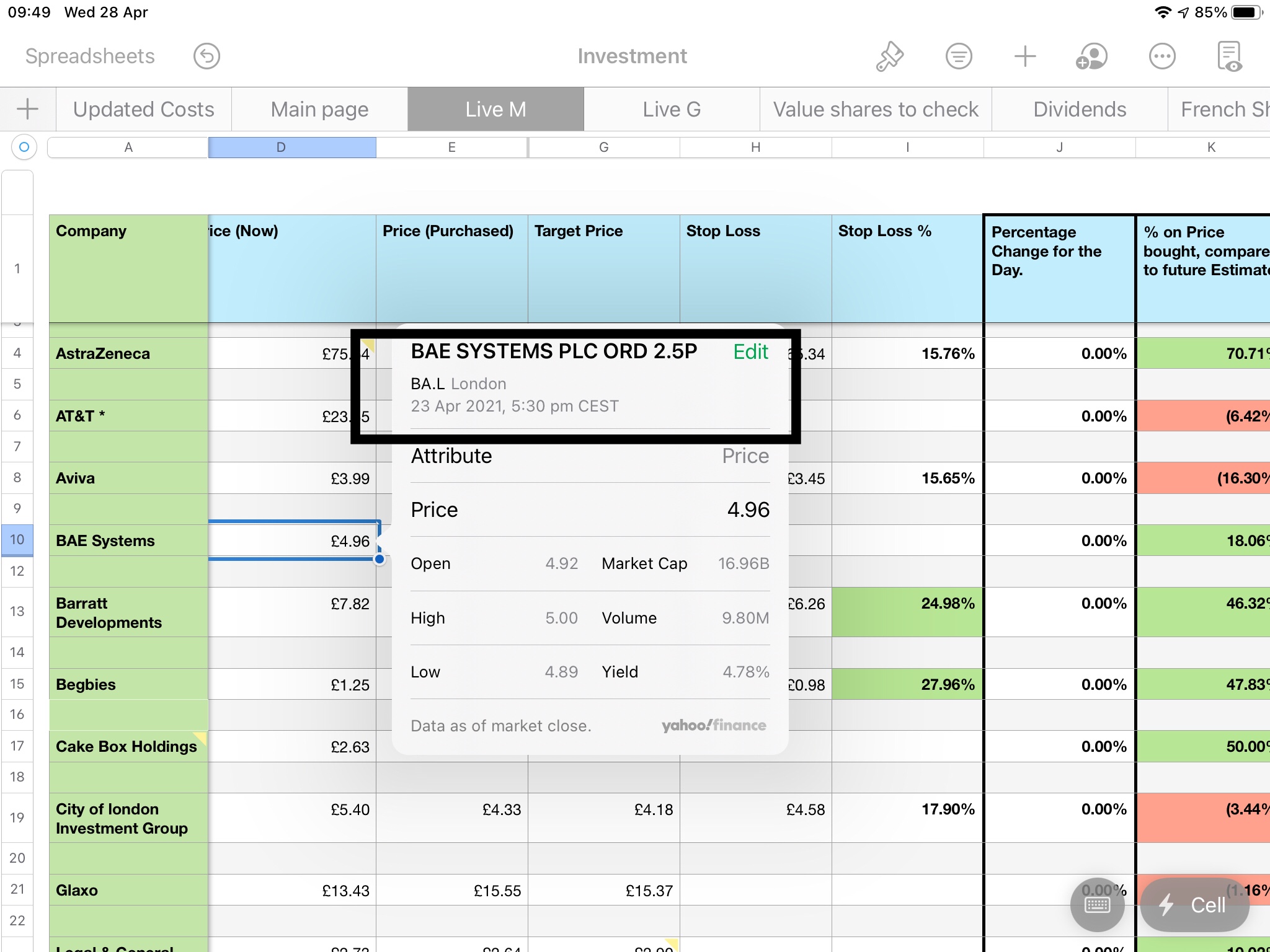Screen dimensions: 1270x952
Task: Open the organize and filter menu icon
Action: (x=958, y=56)
